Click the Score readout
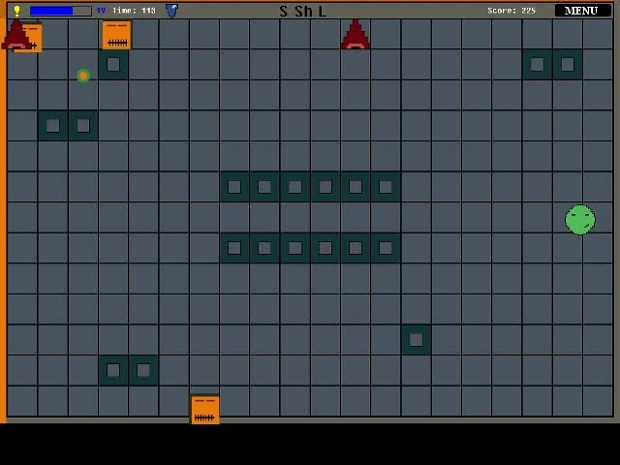This screenshot has width=620, height=465. click(511, 11)
